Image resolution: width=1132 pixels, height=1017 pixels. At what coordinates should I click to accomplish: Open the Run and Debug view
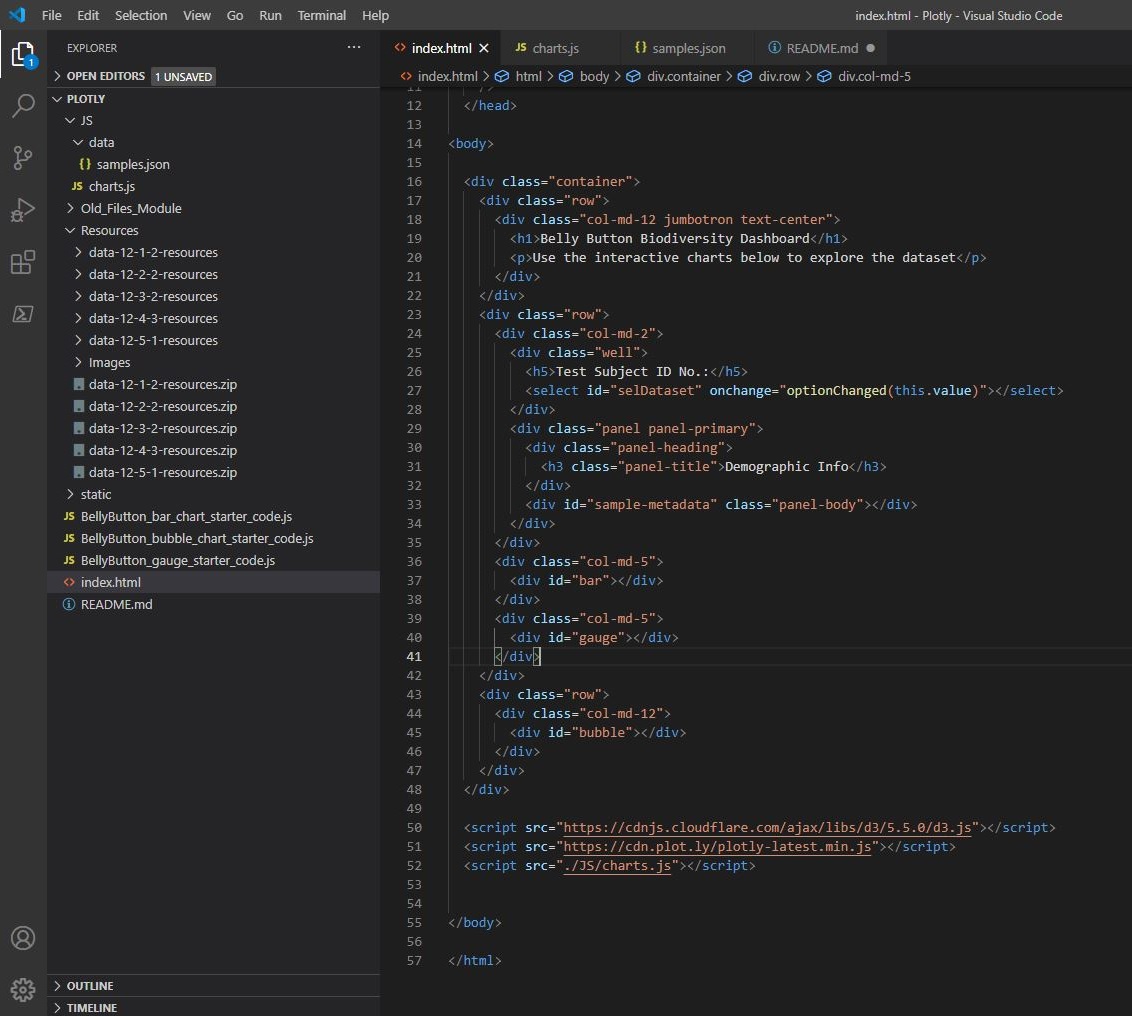click(x=23, y=210)
